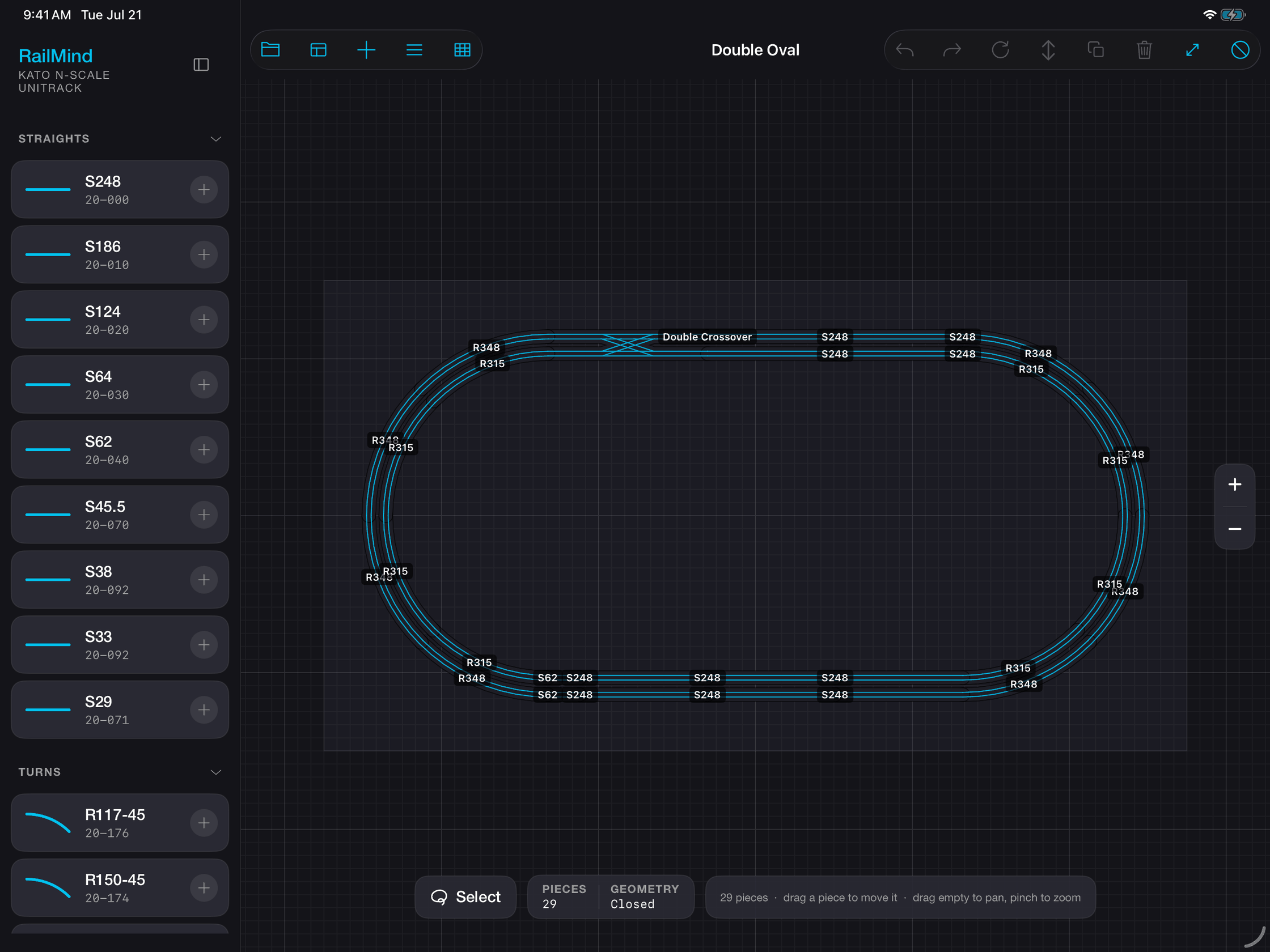Viewport: 1270px width, 952px height.
Task: Click the Select tool button
Action: 465,897
